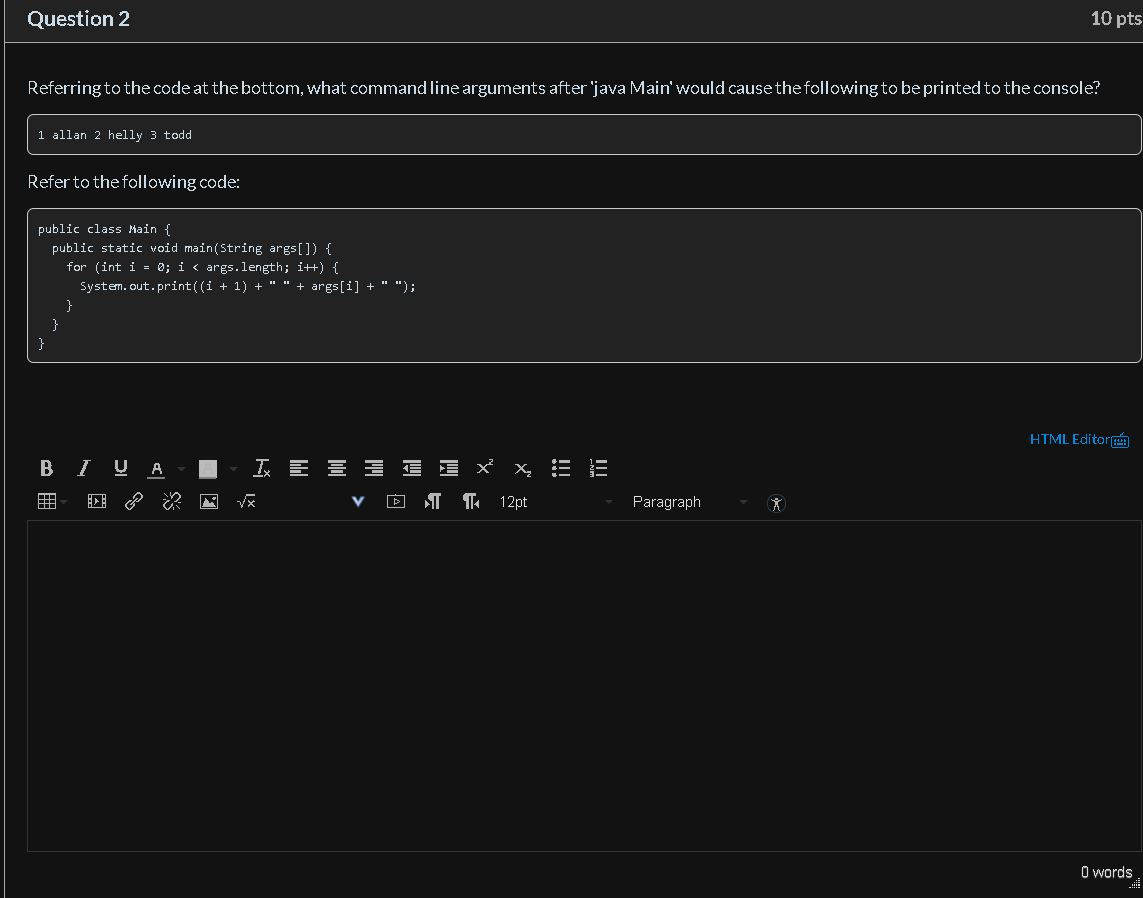Set text direction right-to-left
Screen dimensions: 1143x898
[x=471, y=501]
